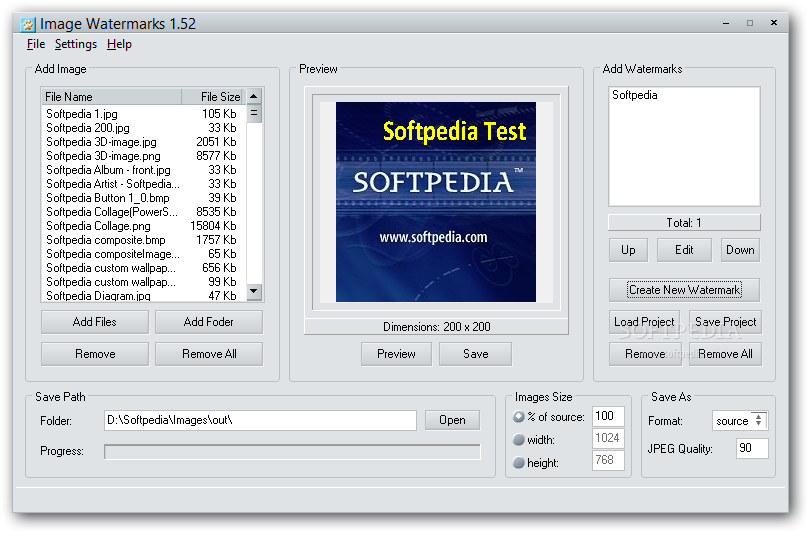This screenshot has width=809, height=533.
Task: Click the file list scrollbar thumb
Action: (x=253, y=114)
